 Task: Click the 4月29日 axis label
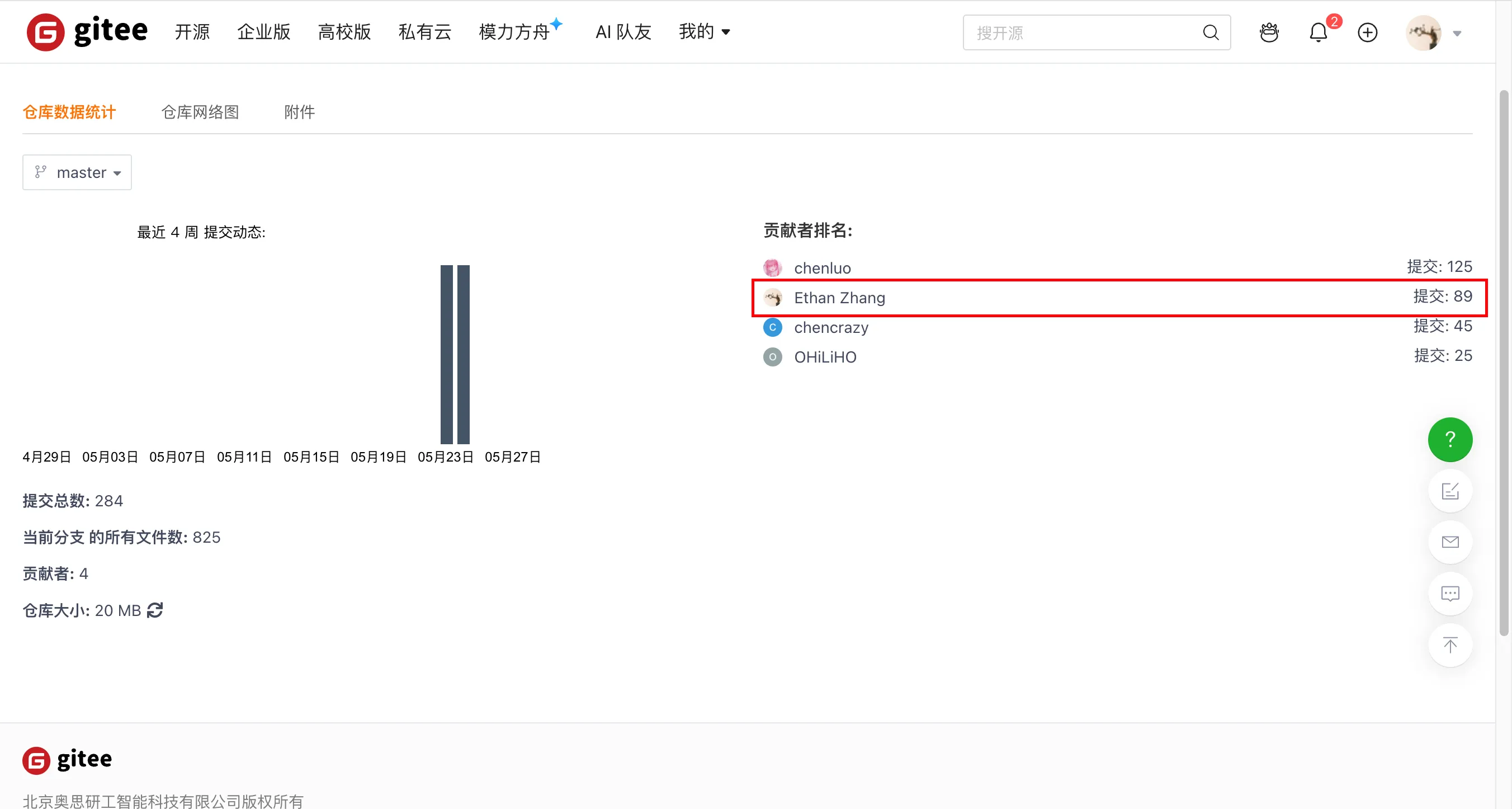point(46,457)
